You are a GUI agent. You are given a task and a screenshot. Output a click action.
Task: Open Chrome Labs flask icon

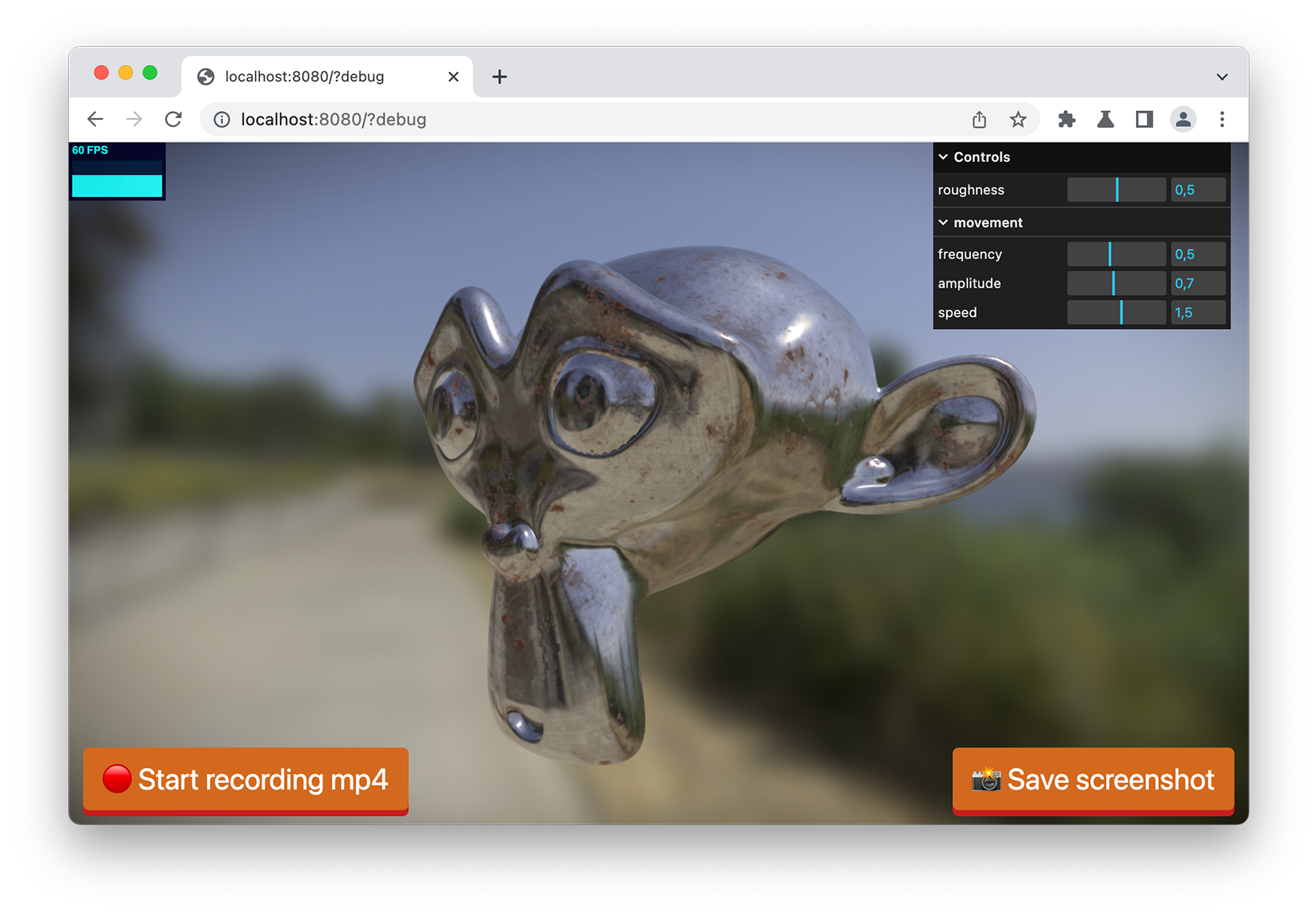(x=1105, y=119)
